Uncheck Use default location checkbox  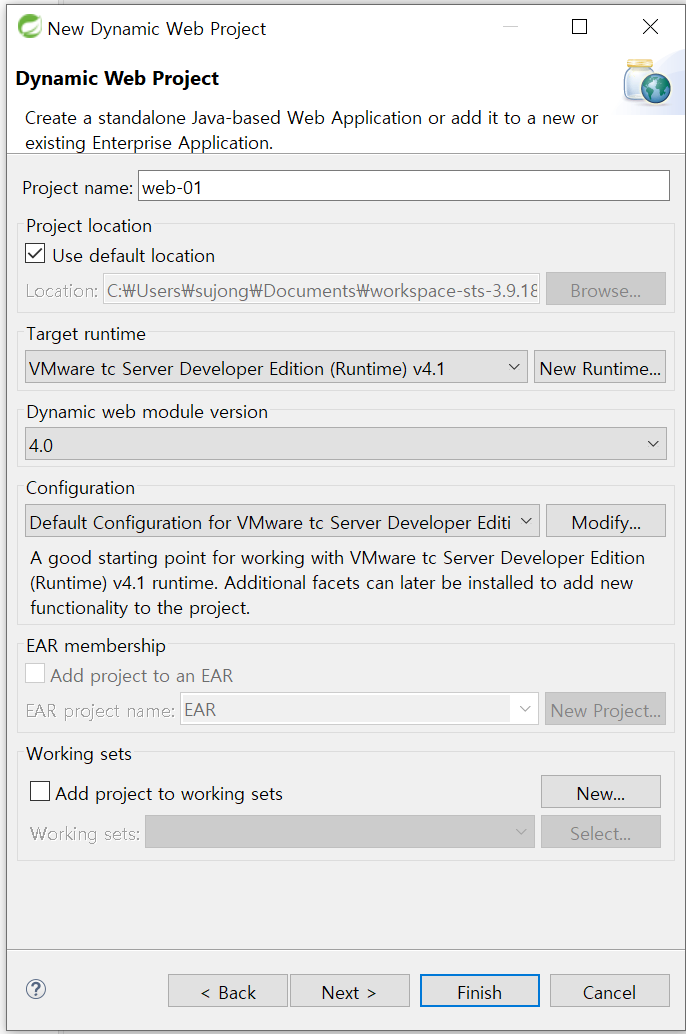(x=35, y=254)
